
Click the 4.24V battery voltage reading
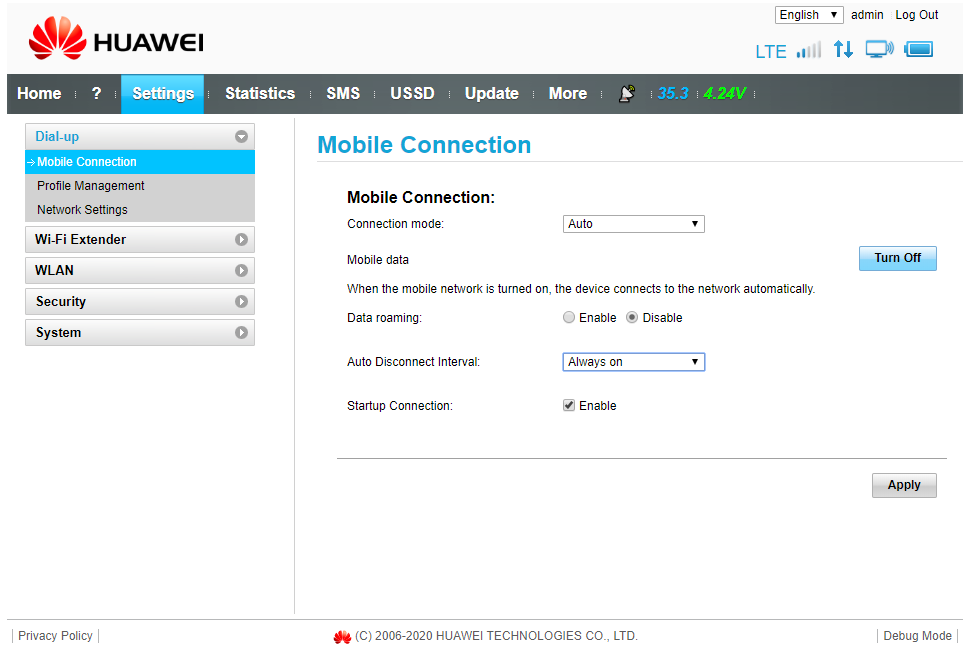pos(725,93)
